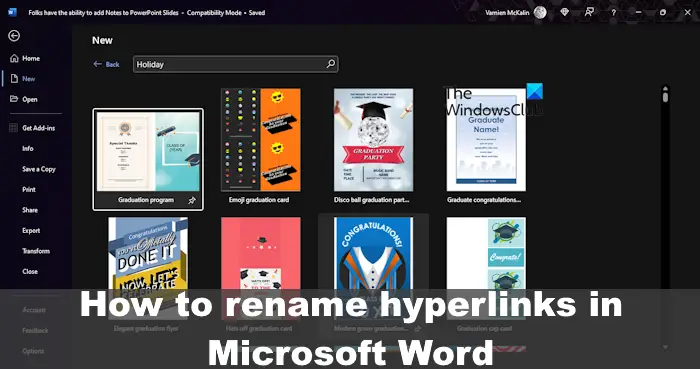Select the Disco ball graduation party template
700x369 pixels.
[x=373, y=146]
